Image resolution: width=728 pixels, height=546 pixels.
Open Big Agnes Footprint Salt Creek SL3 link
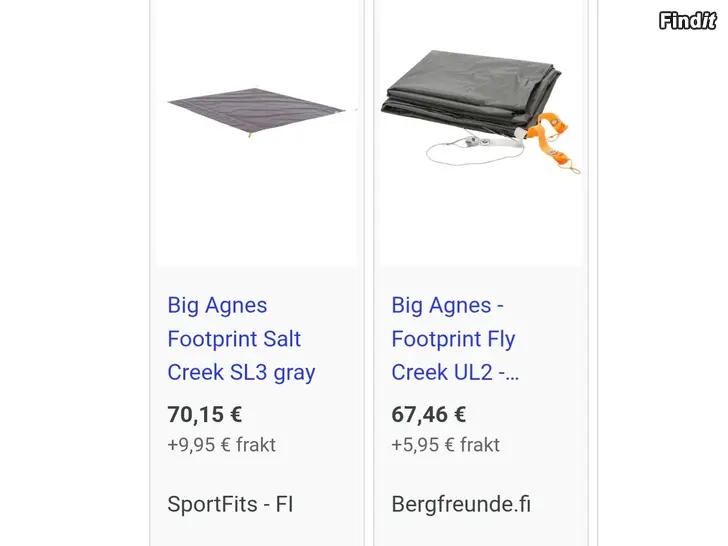coord(241,338)
